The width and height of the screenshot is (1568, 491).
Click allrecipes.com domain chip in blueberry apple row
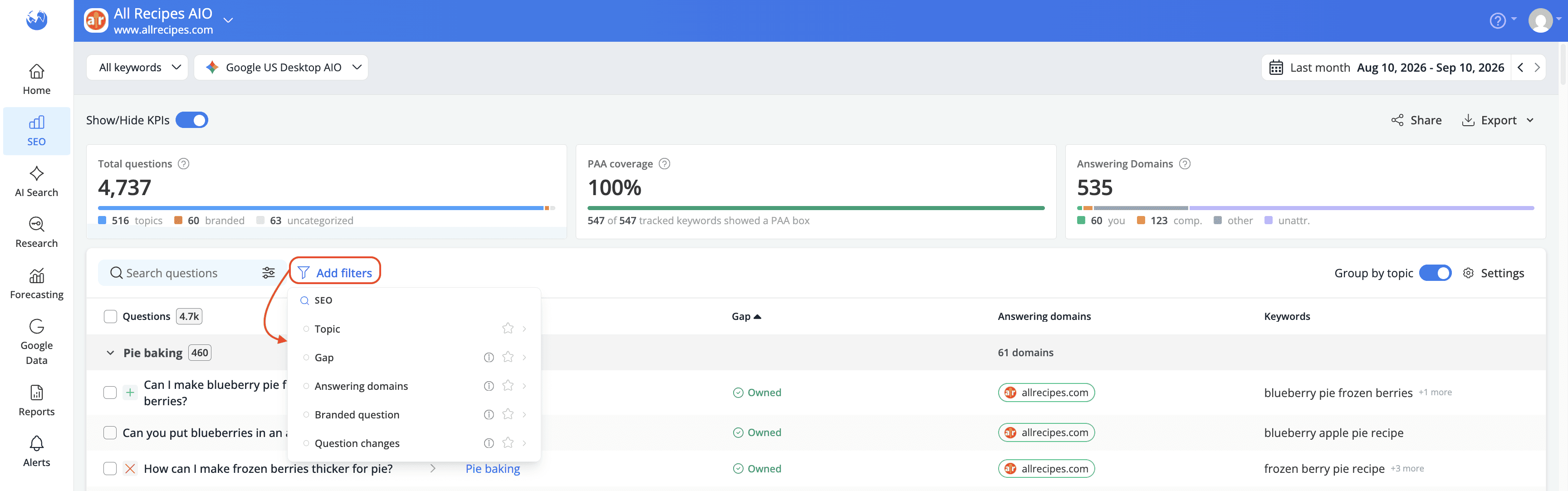point(1046,432)
